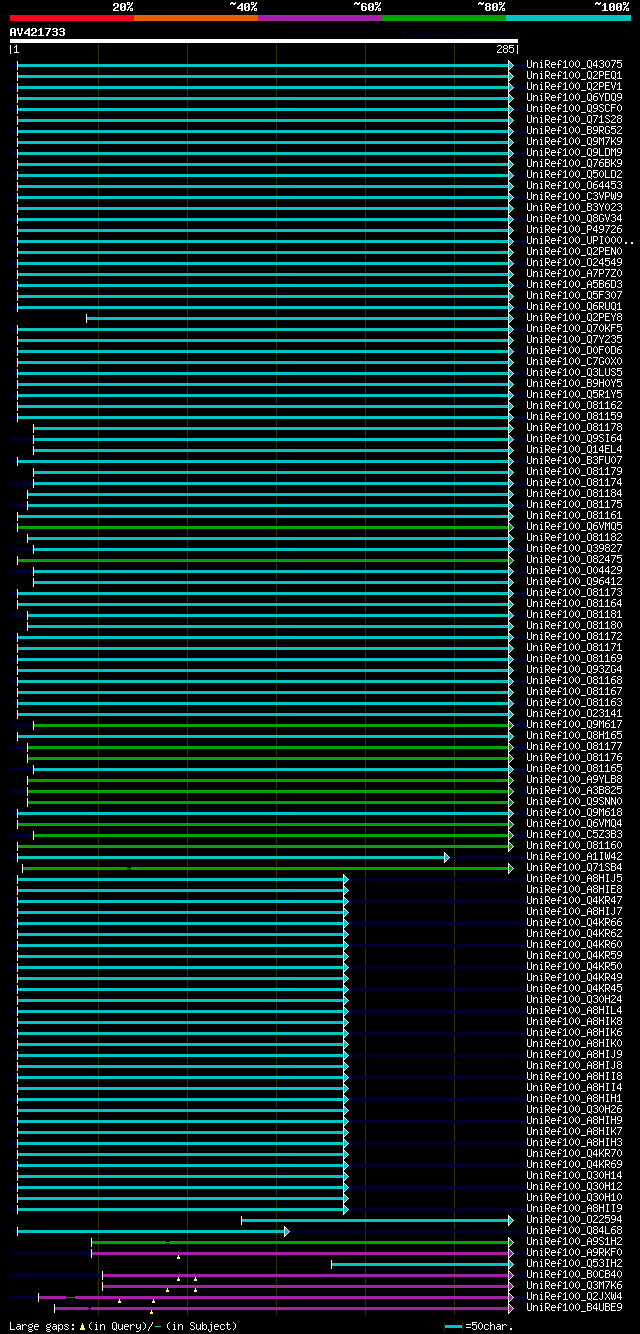The image size is (640, 1334).
Task: Open hit UniRef100_Q2PEQ1
Action: 574,75
